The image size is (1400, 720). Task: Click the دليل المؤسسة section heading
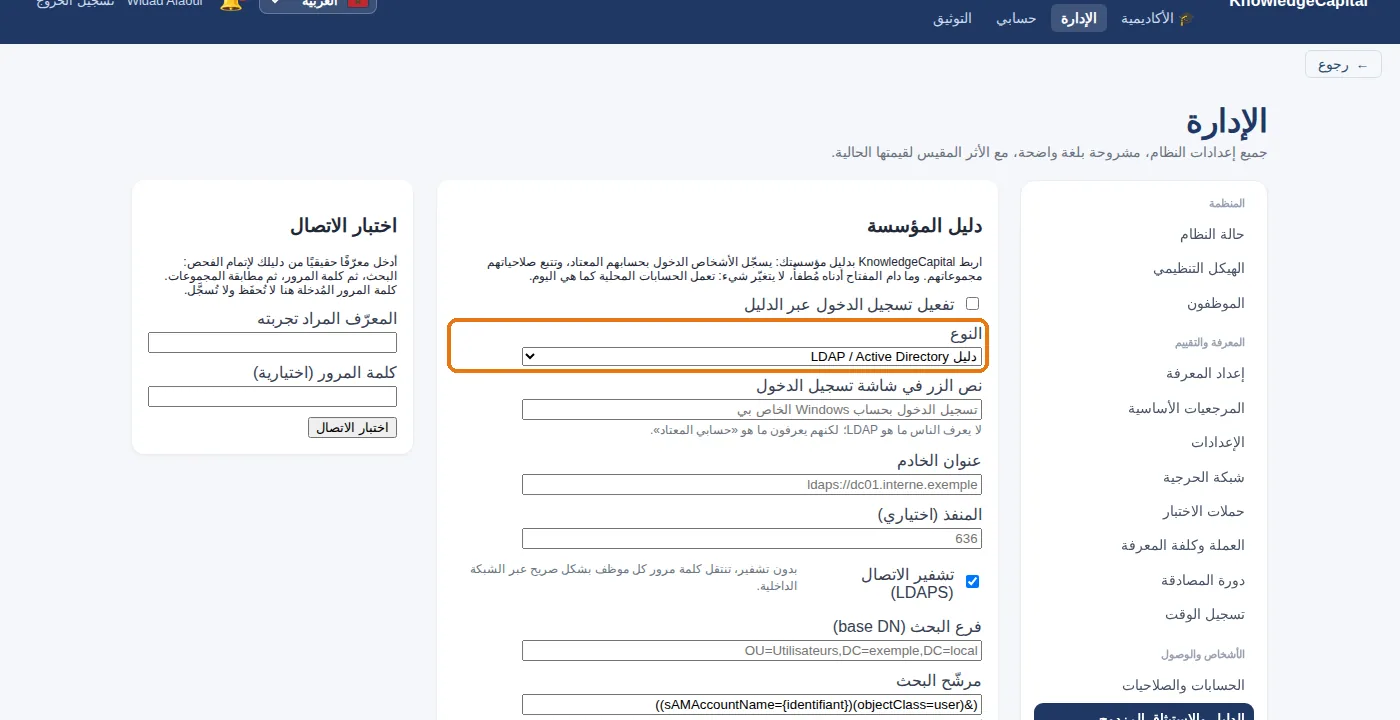[924, 226]
